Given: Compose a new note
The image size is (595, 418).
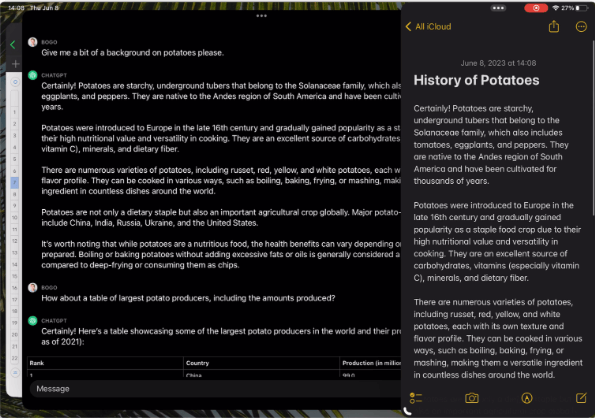Looking at the screenshot, I should click(581, 398).
